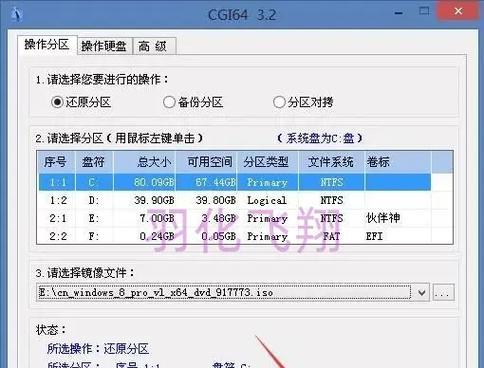Select highlighted partition row 1:1 drive C:

point(235,182)
